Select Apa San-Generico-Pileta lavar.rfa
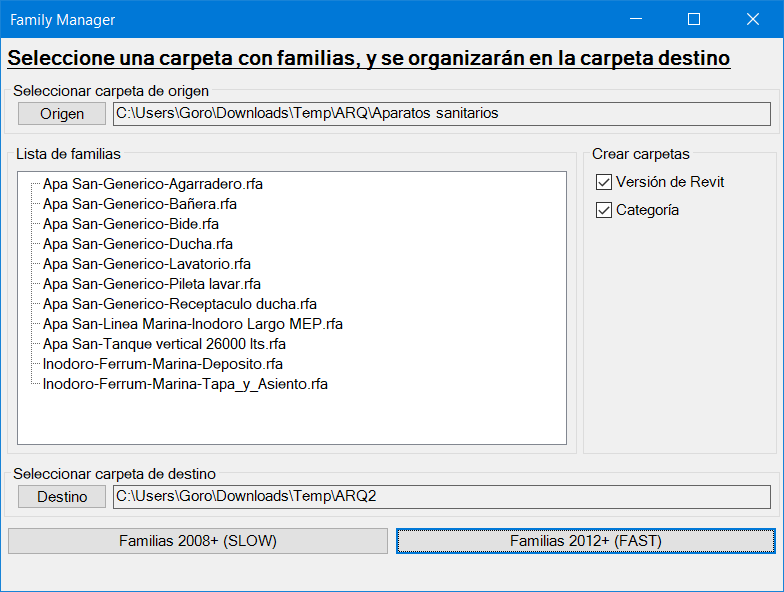The height and width of the screenshot is (592, 784). click(x=152, y=284)
